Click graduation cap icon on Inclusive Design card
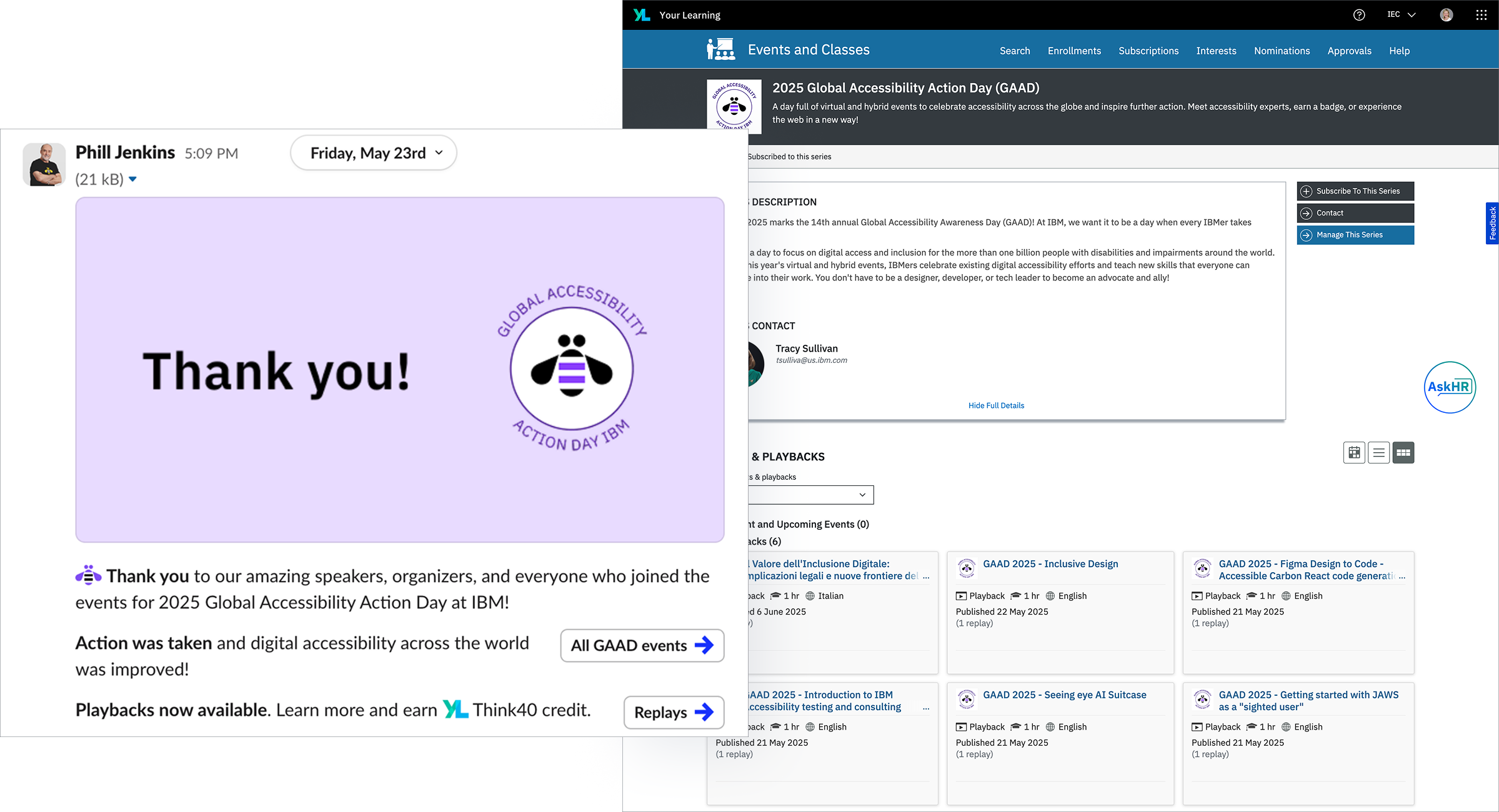The image size is (1499, 812). (x=1015, y=596)
